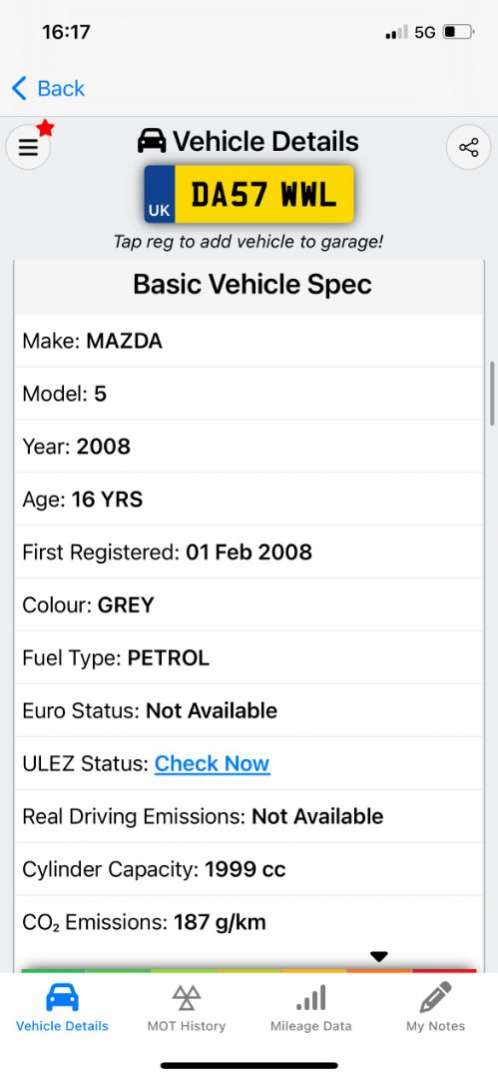This screenshot has width=498, height=1079.
Task: Open MOT History tab
Action: (186, 1007)
